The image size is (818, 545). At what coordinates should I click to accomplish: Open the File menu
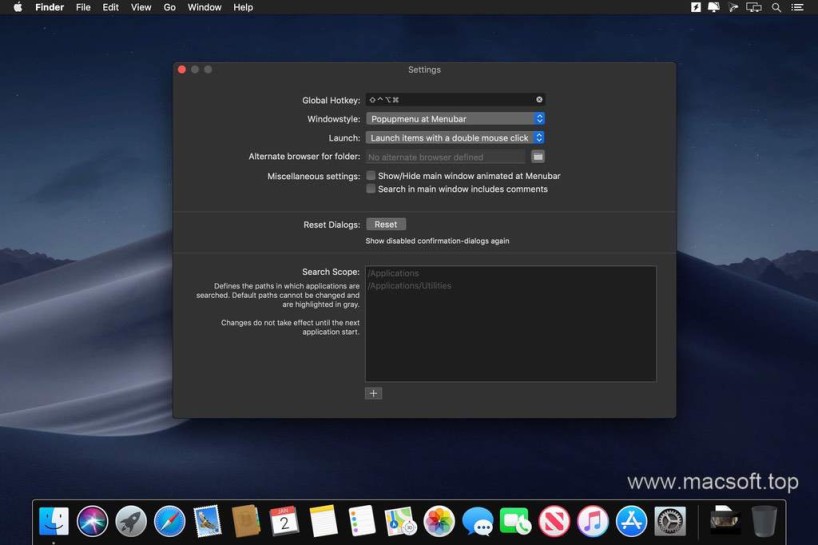(83, 7)
